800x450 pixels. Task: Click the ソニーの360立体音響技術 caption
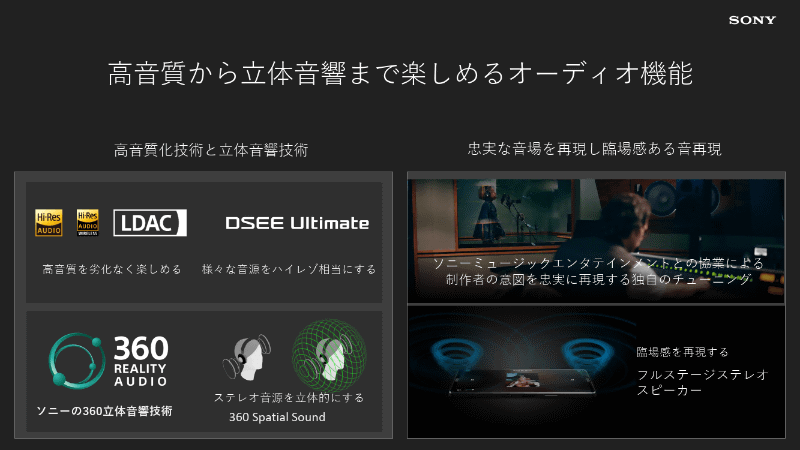104,411
